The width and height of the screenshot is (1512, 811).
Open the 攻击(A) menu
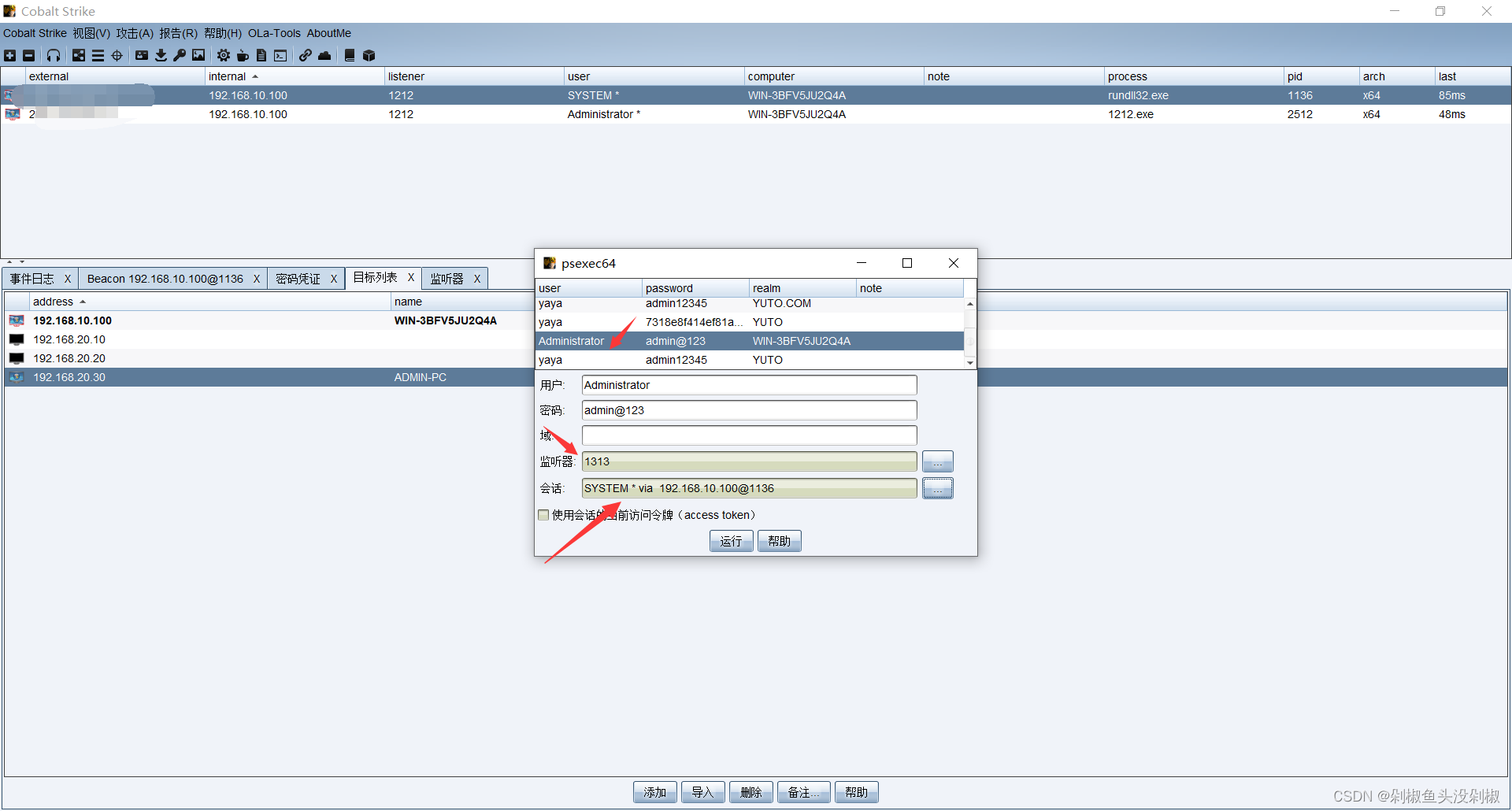135,33
